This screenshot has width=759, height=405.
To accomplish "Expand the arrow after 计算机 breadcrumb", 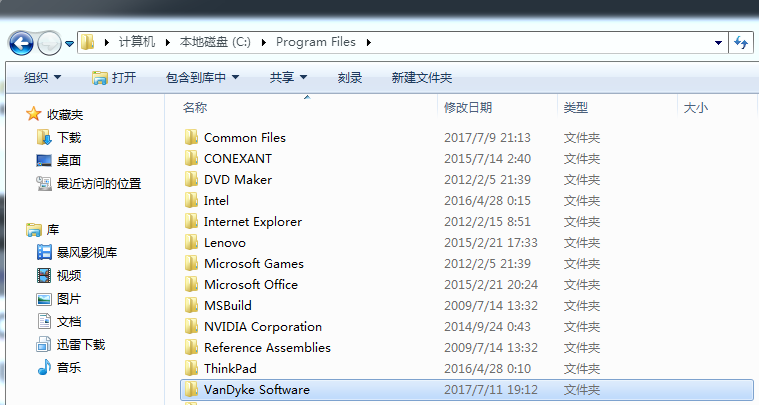I will click(x=167, y=43).
